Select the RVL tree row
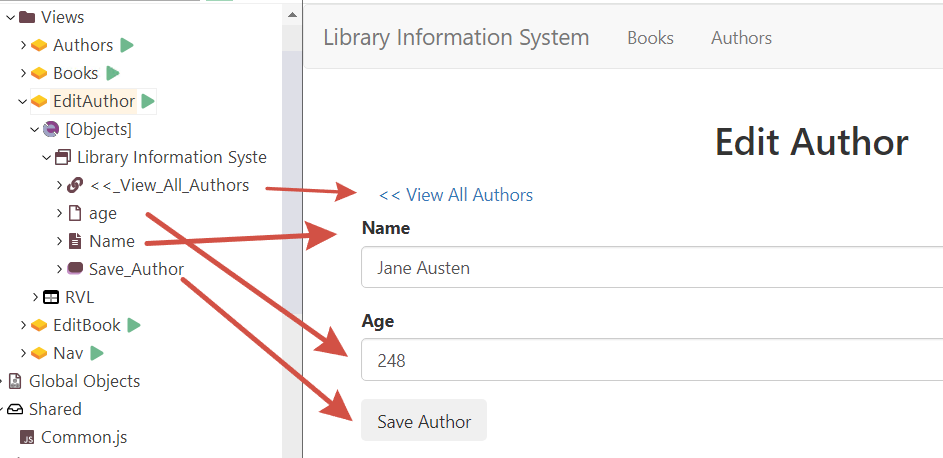The width and height of the screenshot is (943, 458). click(79, 298)
